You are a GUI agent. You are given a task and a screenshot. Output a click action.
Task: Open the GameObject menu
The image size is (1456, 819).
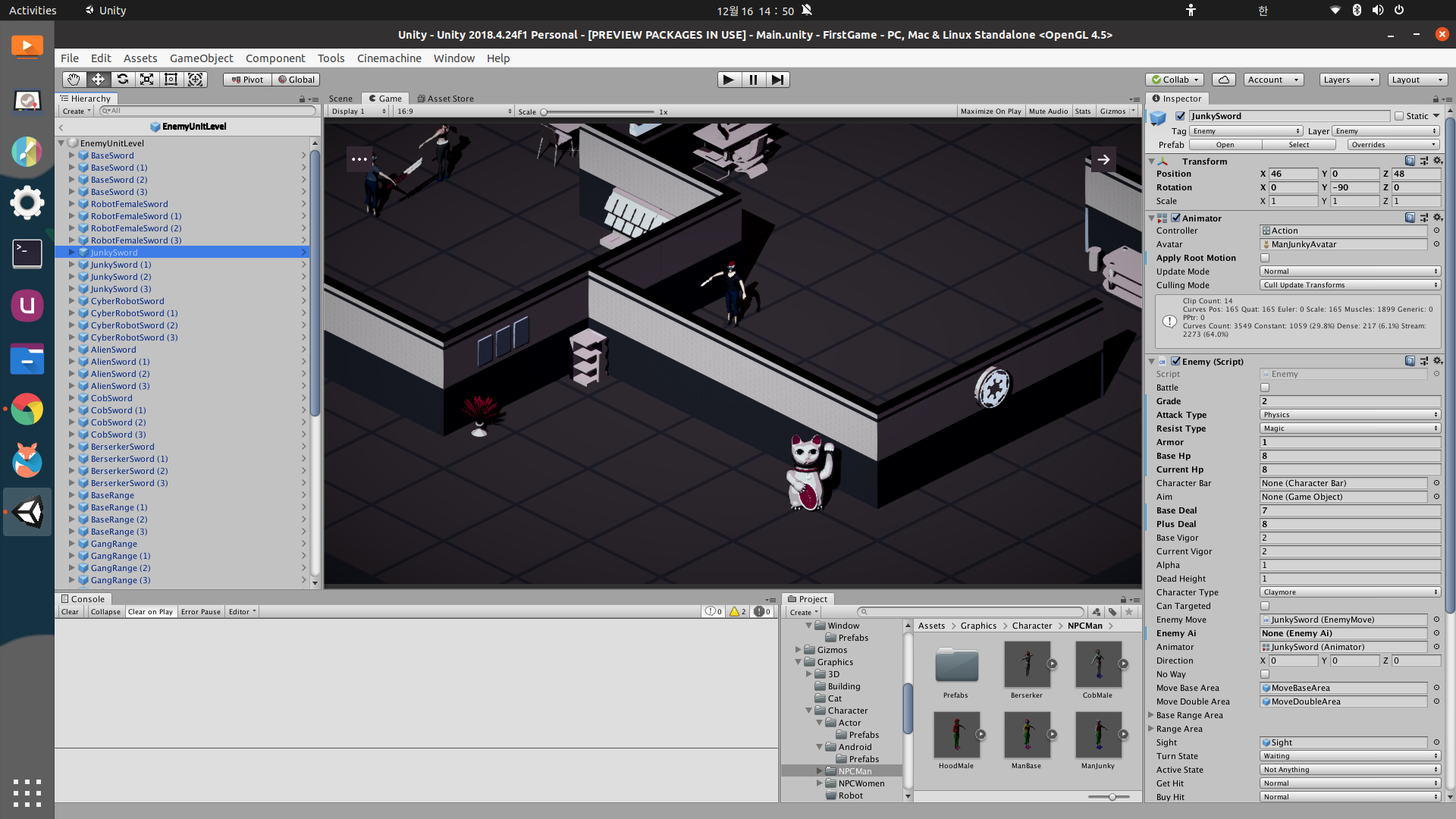(202, 58)
